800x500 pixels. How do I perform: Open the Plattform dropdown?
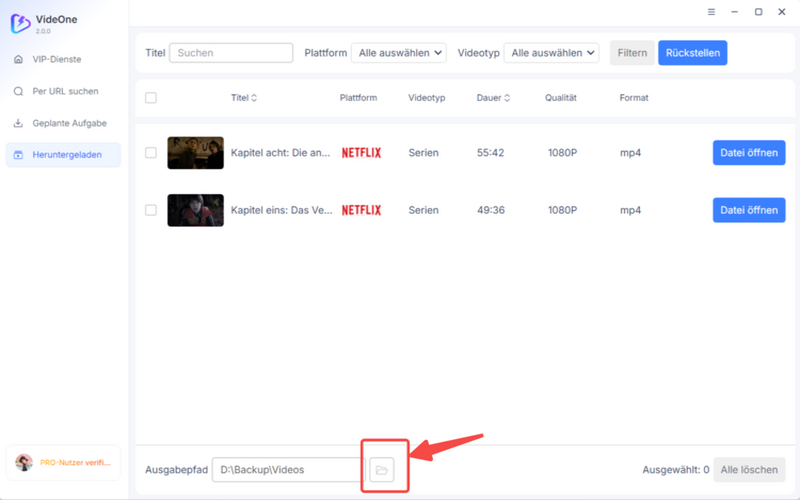click(x=398, y=53)
